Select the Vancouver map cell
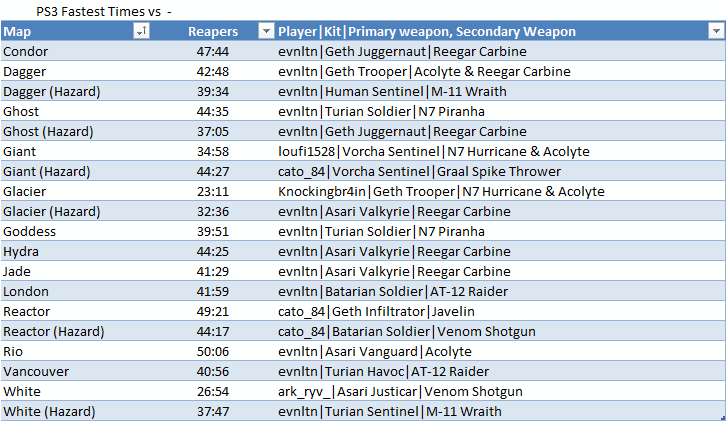Viewport: 726px width, 421px height. 76,371
